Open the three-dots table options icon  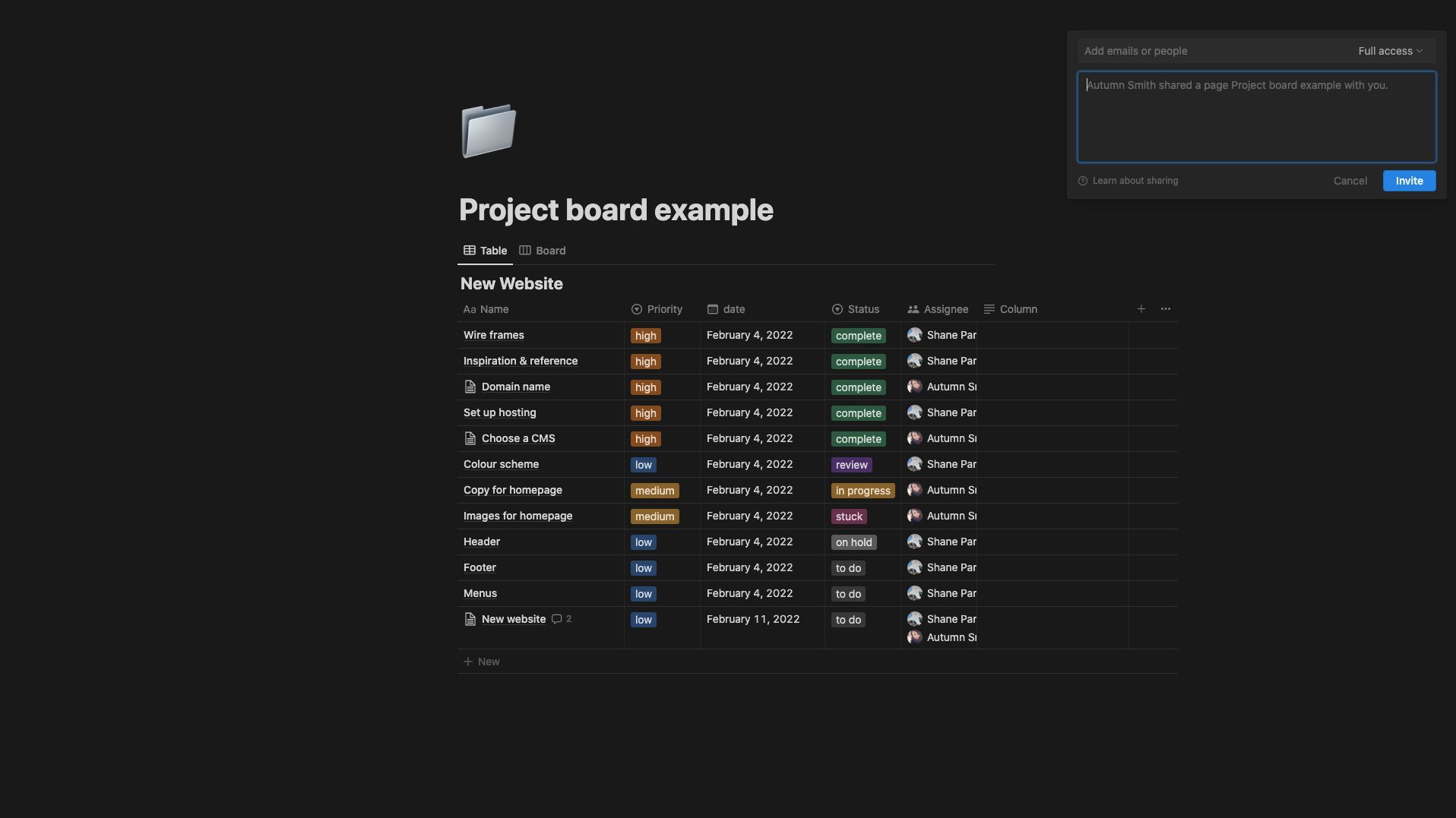1165,309
